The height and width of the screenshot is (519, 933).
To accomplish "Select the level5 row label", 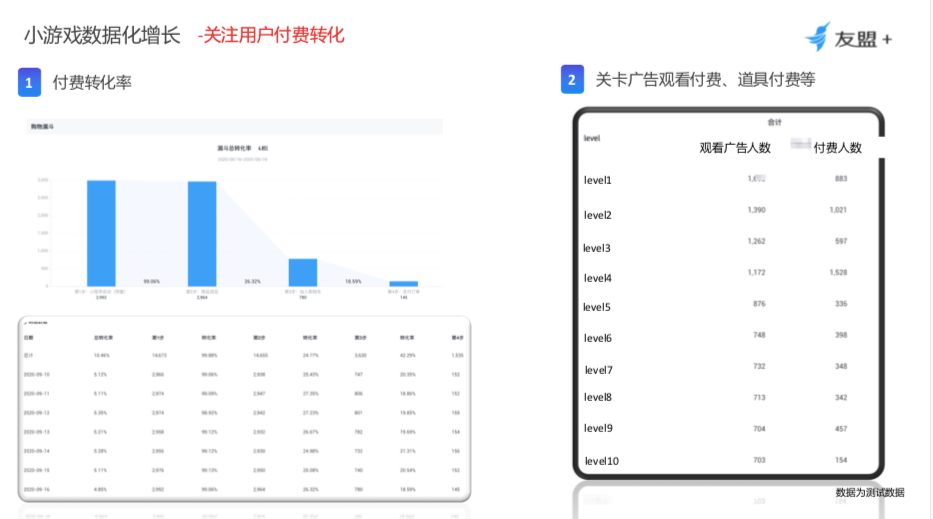I will (x=597, y=307).
